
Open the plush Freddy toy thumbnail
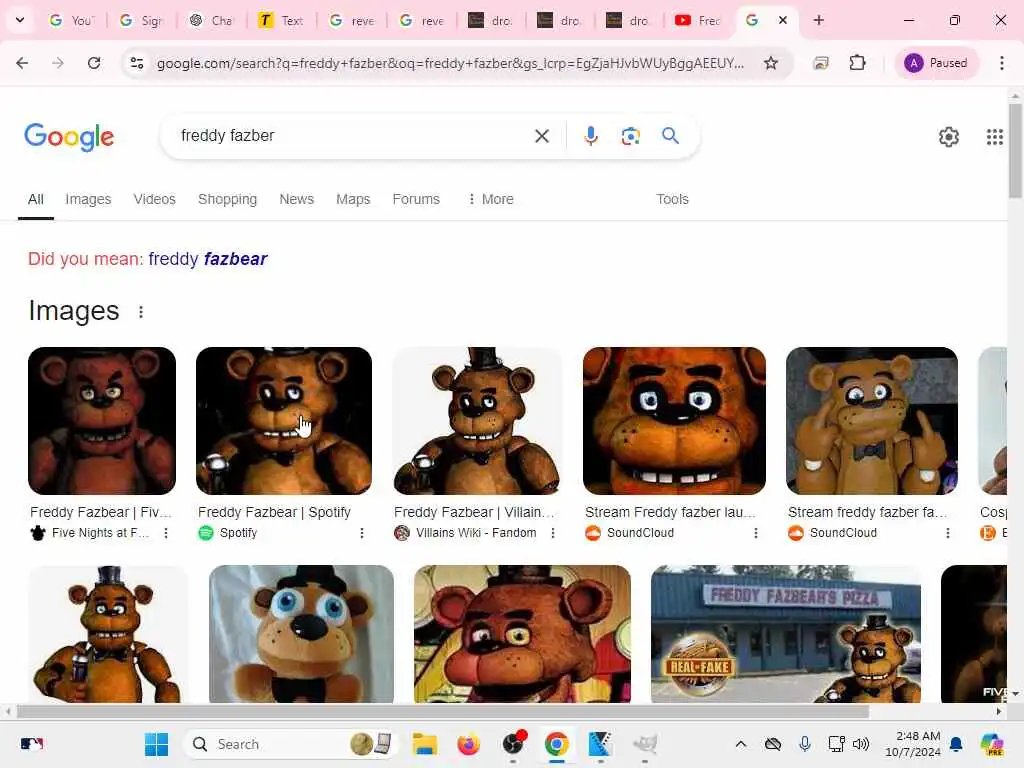301,633
